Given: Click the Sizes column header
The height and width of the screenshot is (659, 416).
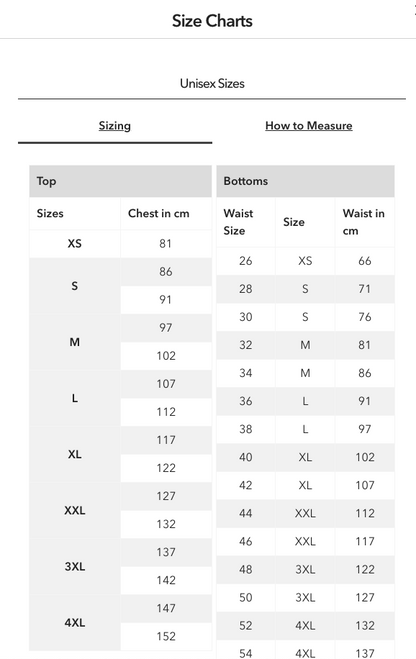Looking at the screenshot, I should (x=50, y=214).
